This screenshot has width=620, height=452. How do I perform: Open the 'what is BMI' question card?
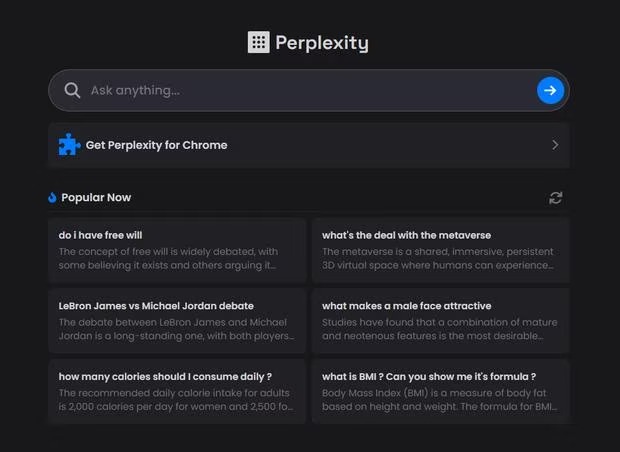coord(440,391)
